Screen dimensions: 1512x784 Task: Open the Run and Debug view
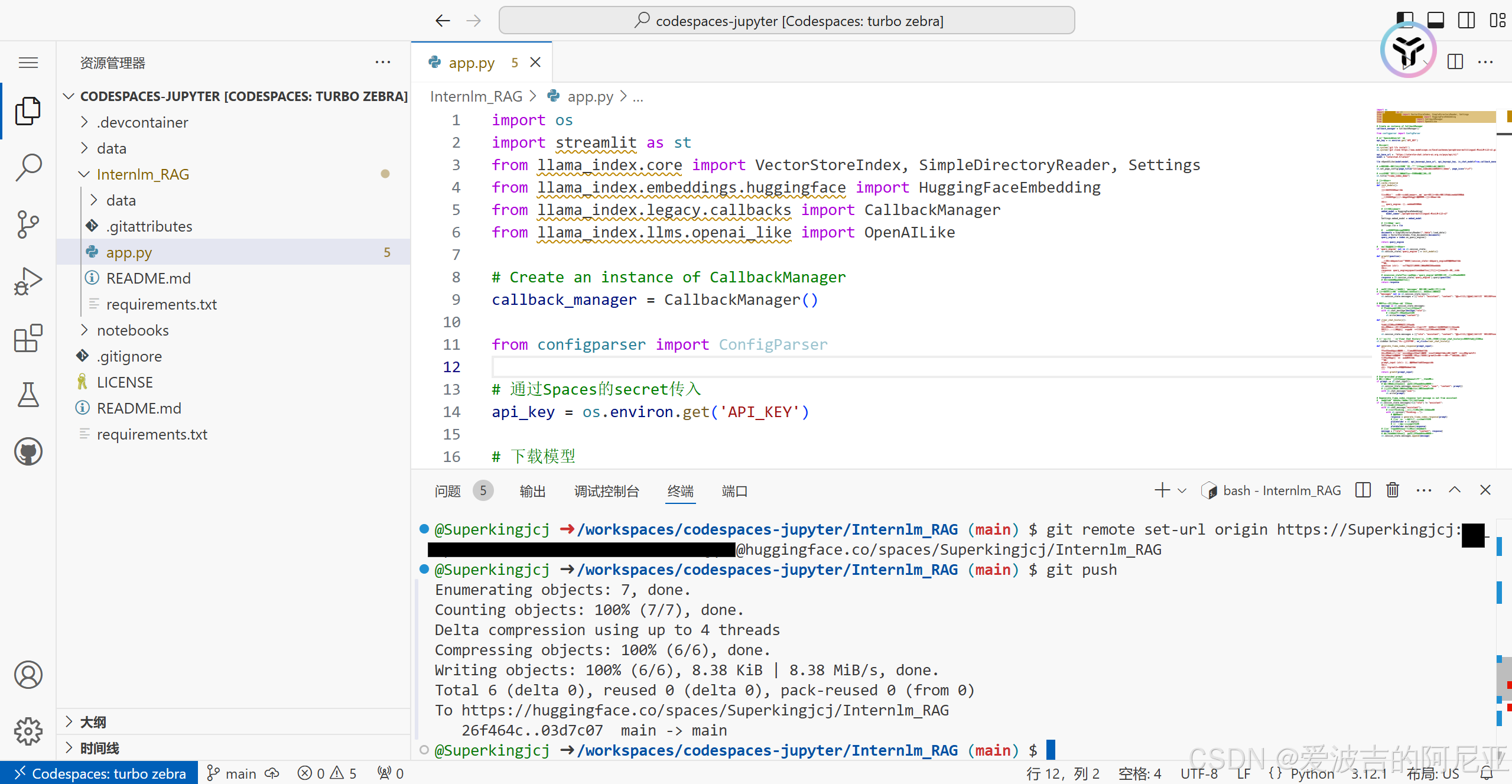tap(28, 281)
